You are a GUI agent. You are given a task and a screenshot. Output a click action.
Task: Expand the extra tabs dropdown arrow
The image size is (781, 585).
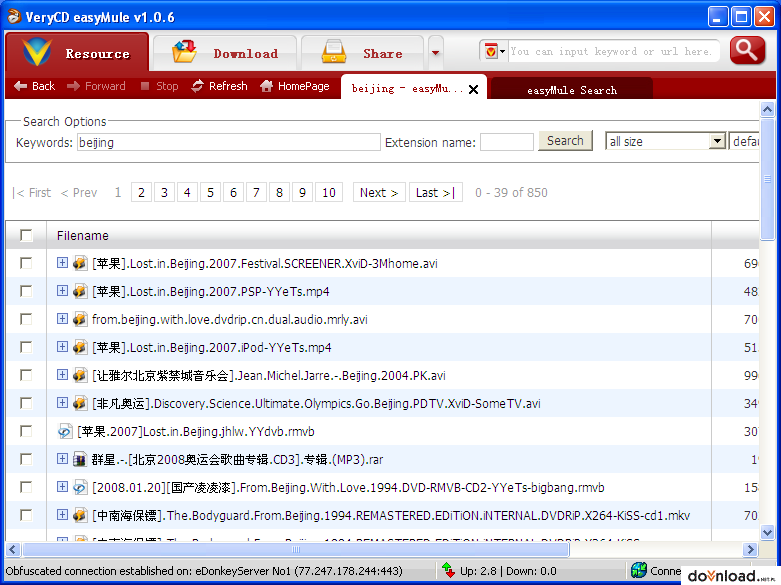point(435,53)
